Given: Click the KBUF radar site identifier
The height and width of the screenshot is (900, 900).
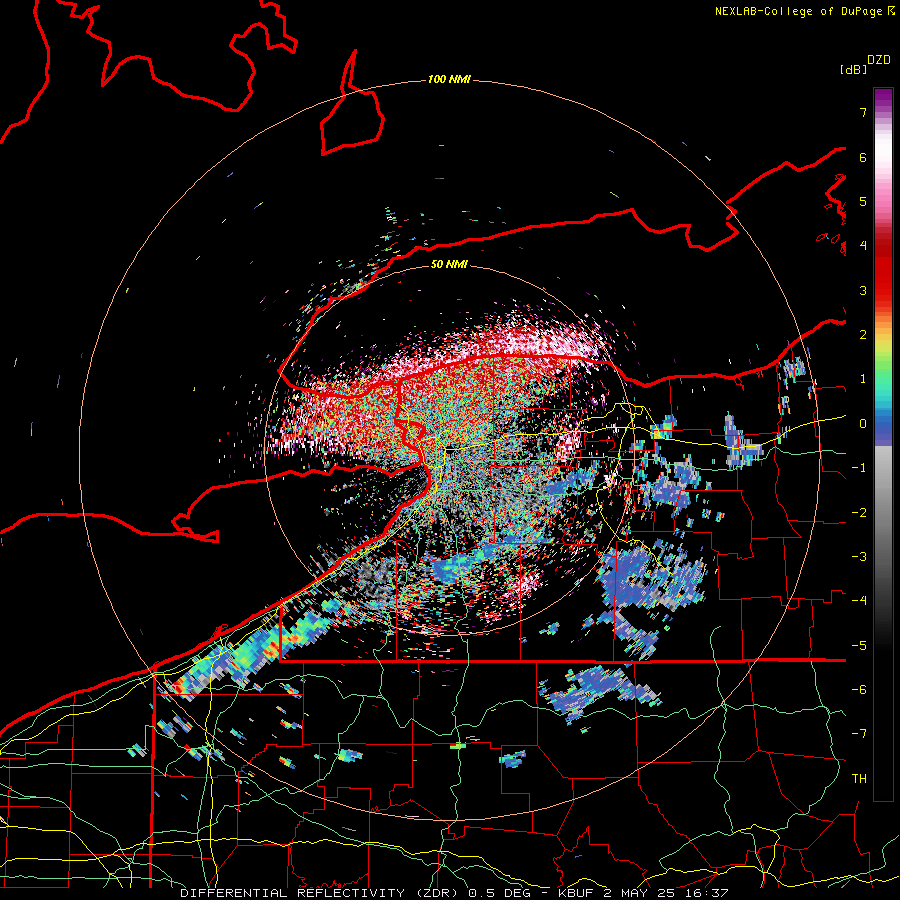Looking at the screenshot, I should pyautogui.click(x=577, y=893).
